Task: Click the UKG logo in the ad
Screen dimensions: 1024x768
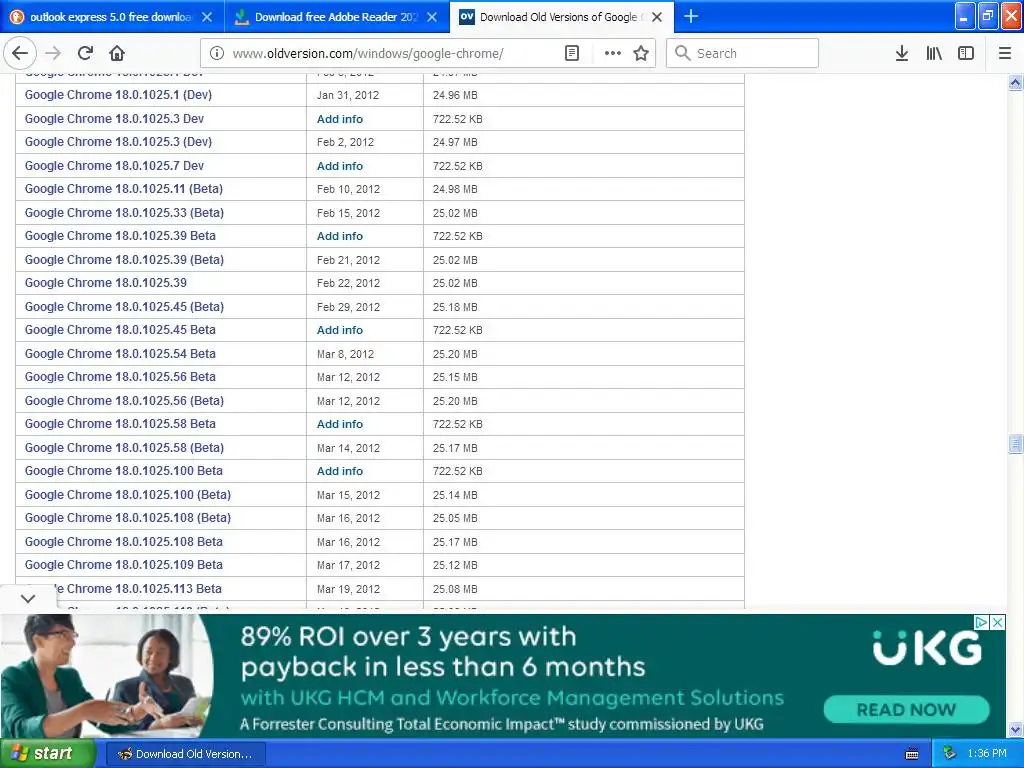Action: 927,648
